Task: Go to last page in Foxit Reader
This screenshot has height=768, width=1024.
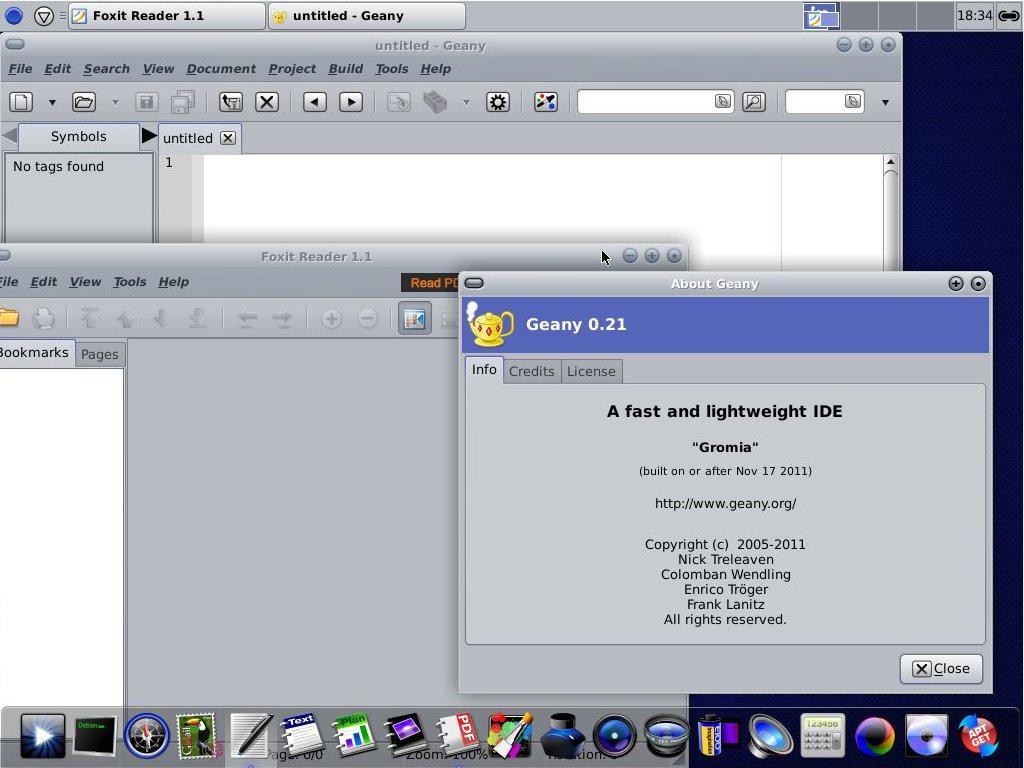Action: point(198,319)
